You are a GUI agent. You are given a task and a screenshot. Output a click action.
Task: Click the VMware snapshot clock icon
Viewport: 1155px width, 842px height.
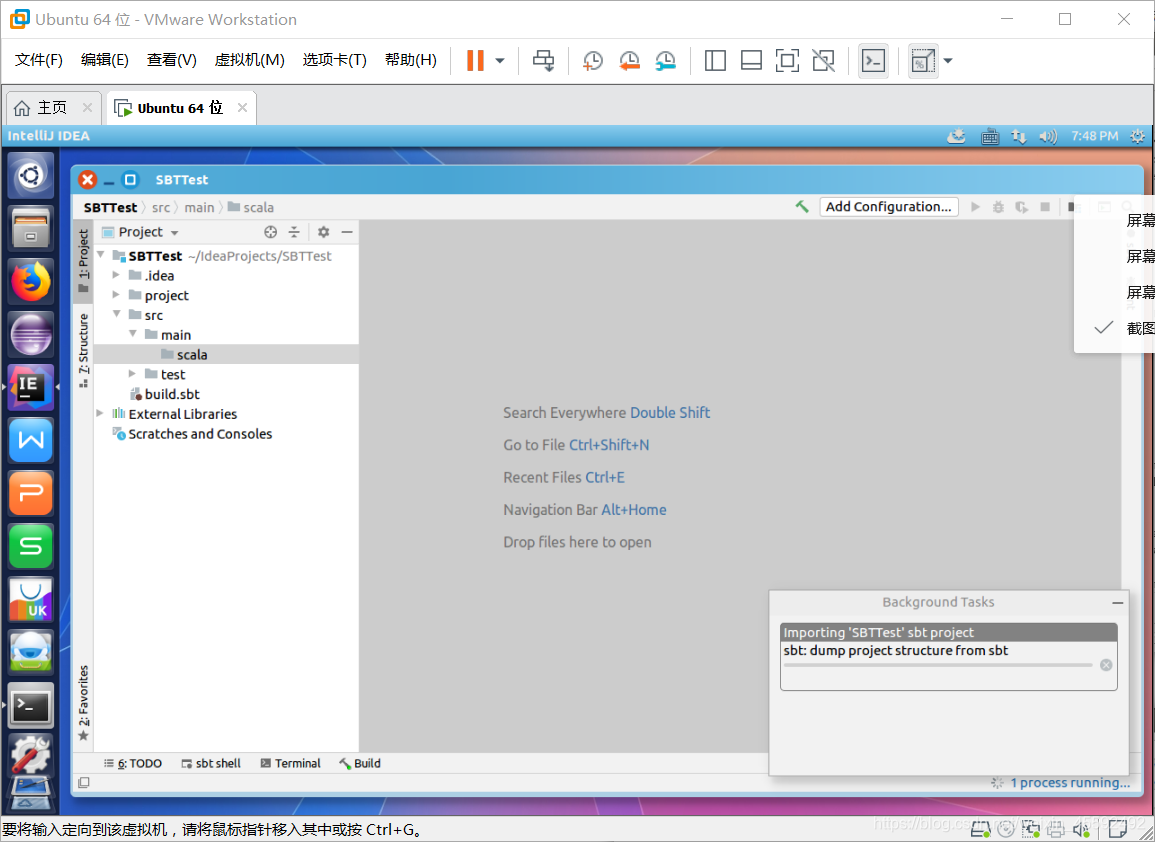(592, 60)
